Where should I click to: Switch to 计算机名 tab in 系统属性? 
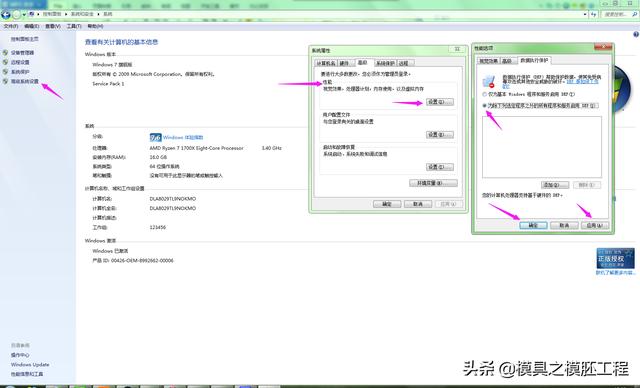click(x=326, y=63)
